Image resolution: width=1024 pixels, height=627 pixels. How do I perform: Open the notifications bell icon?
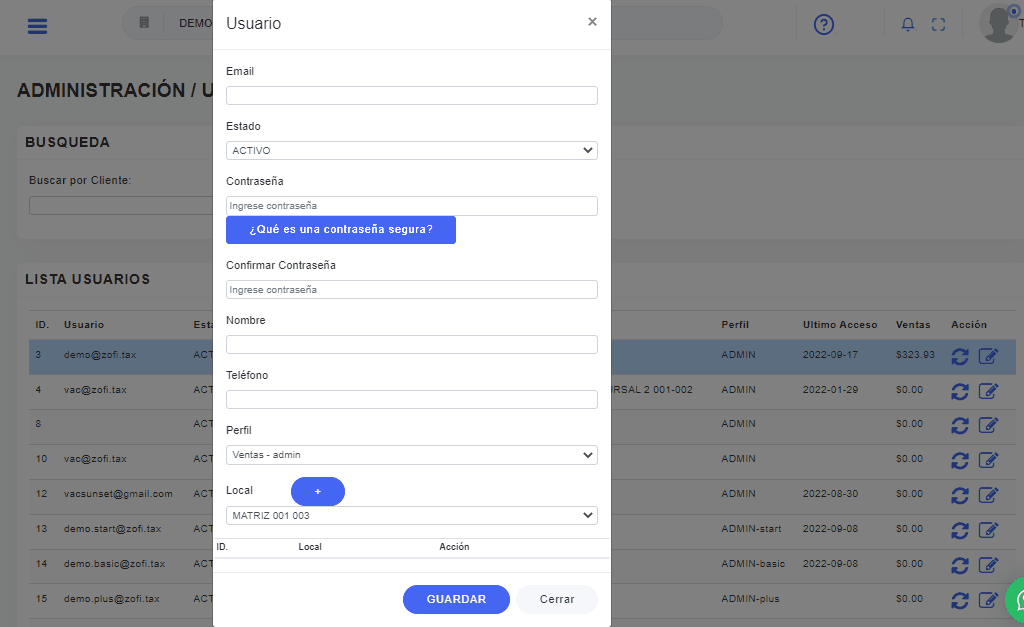[x=908, y=25]
